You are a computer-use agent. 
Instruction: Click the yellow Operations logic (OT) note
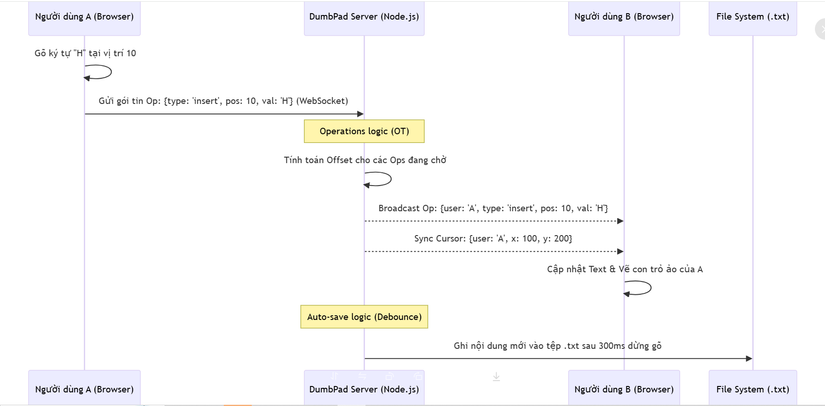[x=364, y=131]
